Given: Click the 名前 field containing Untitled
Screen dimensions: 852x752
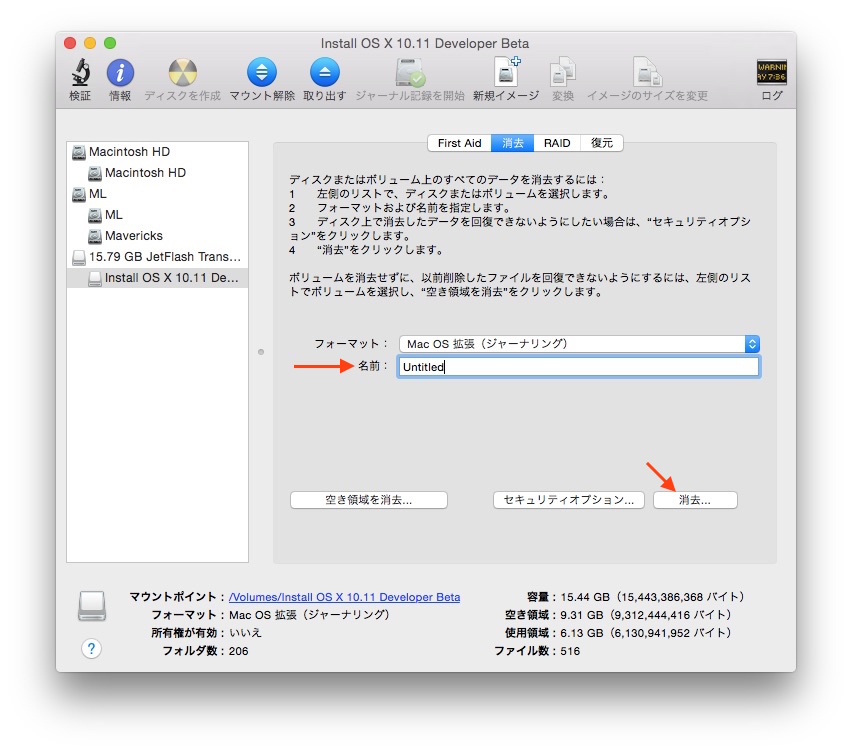Looking at the screenshot, I should (578, 367).
